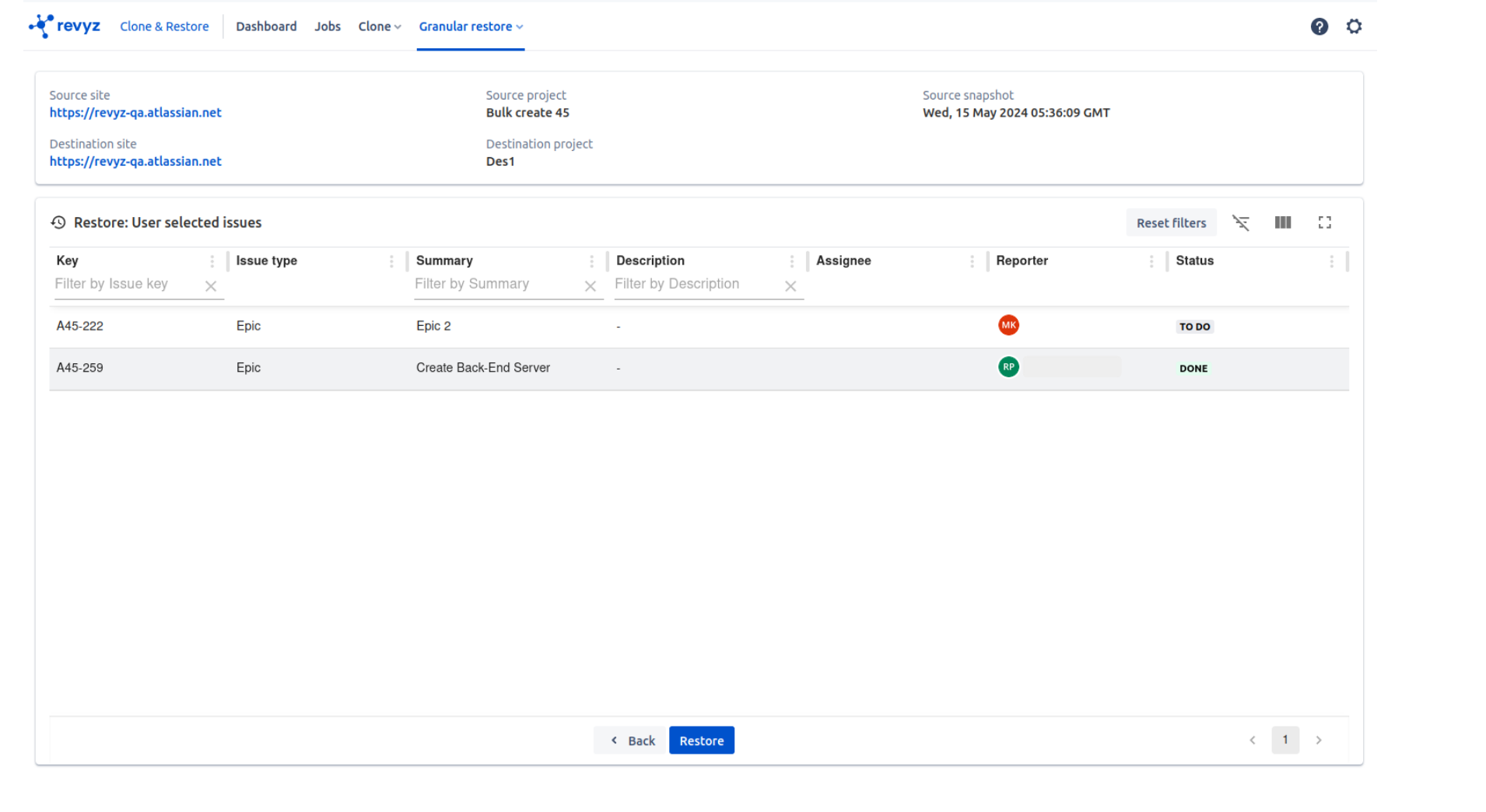Click the Bulk create 45 source project
This screenshot has width=1486, height=812.
point(527,113)
